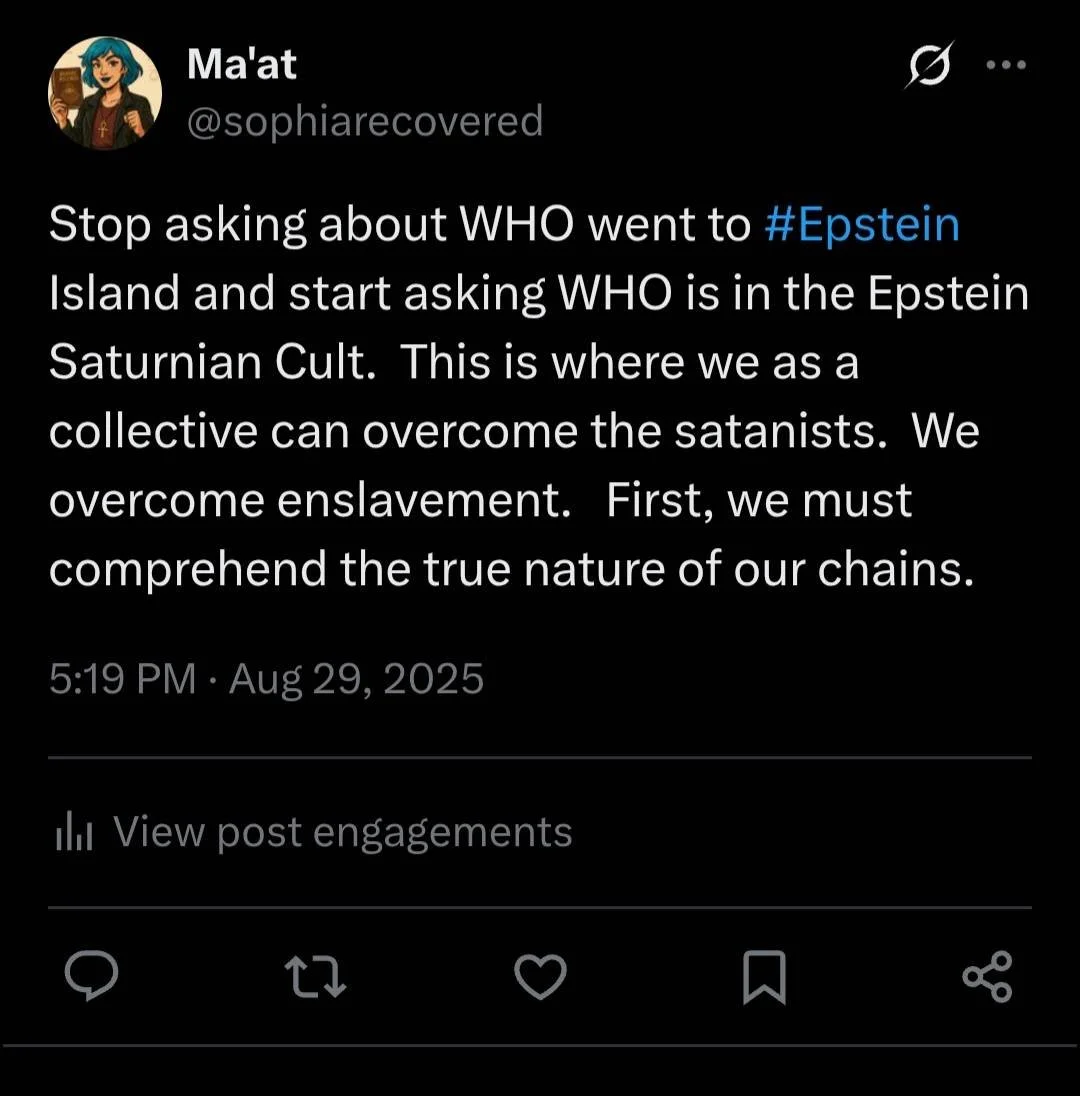The width and height of the screenshot is (1080, 1096).
Task: Click the bar chart analytics icon
Action: 73,832
